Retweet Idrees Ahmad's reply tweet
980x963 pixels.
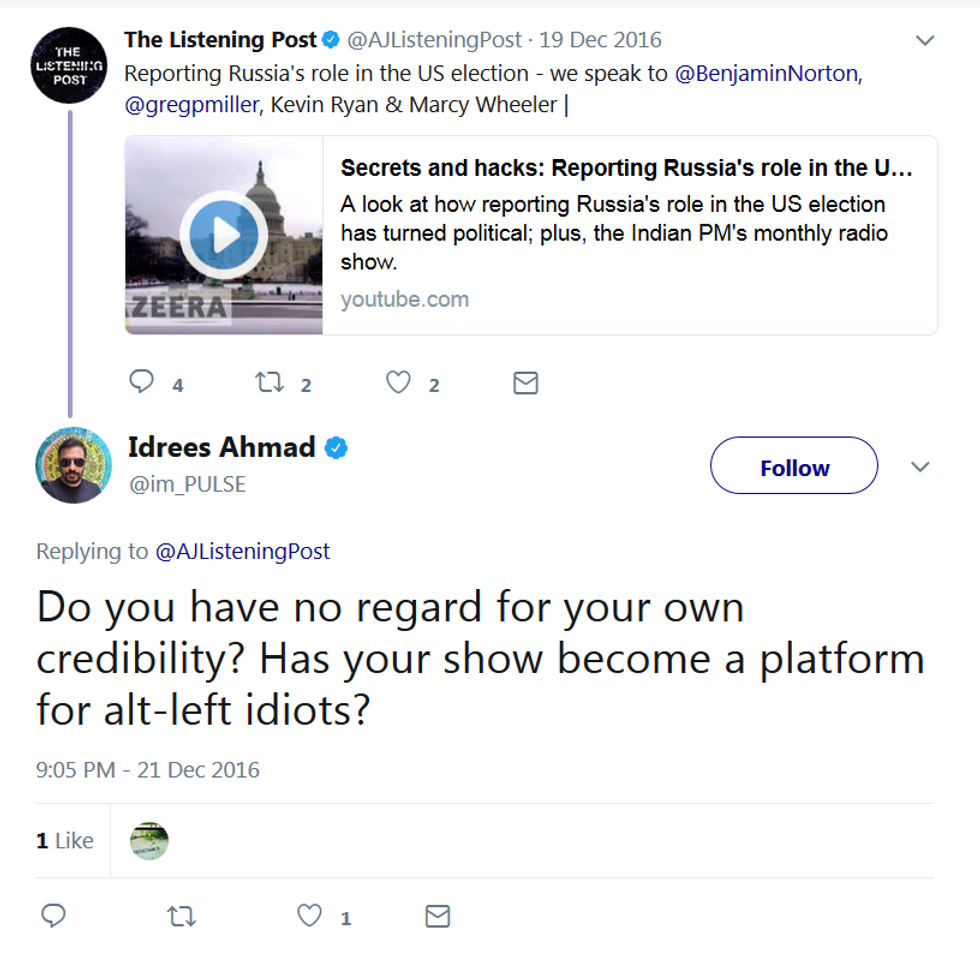click(181, 916)
